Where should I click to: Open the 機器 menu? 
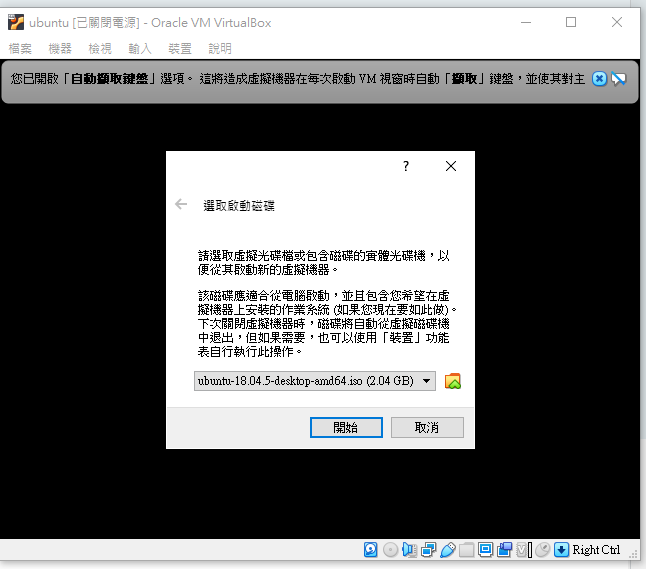coord(60,49)
